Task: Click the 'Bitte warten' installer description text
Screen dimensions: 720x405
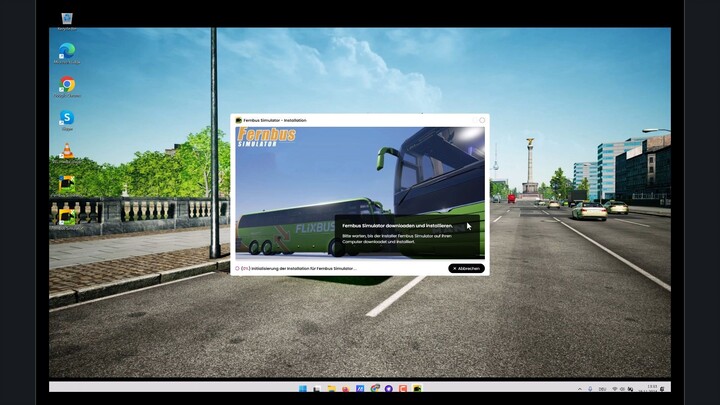Action: pos(397,239)
